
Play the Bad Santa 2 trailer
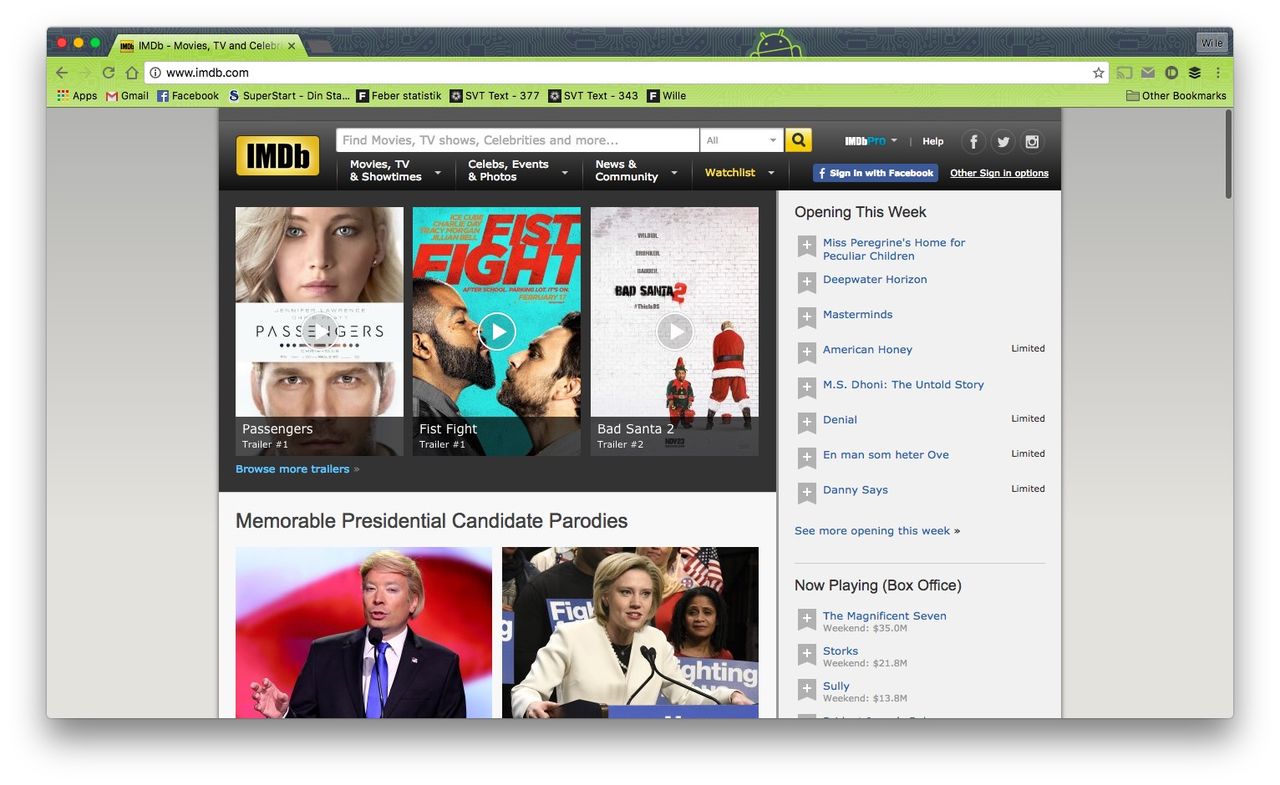674,331
